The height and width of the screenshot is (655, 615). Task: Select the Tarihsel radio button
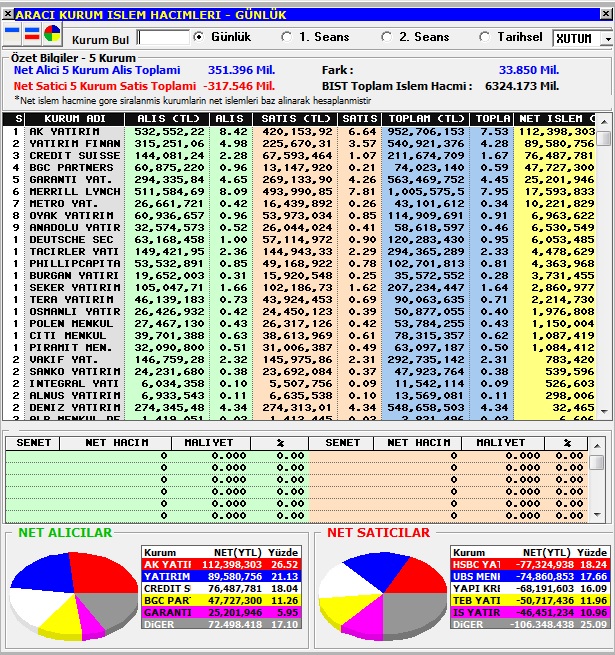[x=485, y=37]
